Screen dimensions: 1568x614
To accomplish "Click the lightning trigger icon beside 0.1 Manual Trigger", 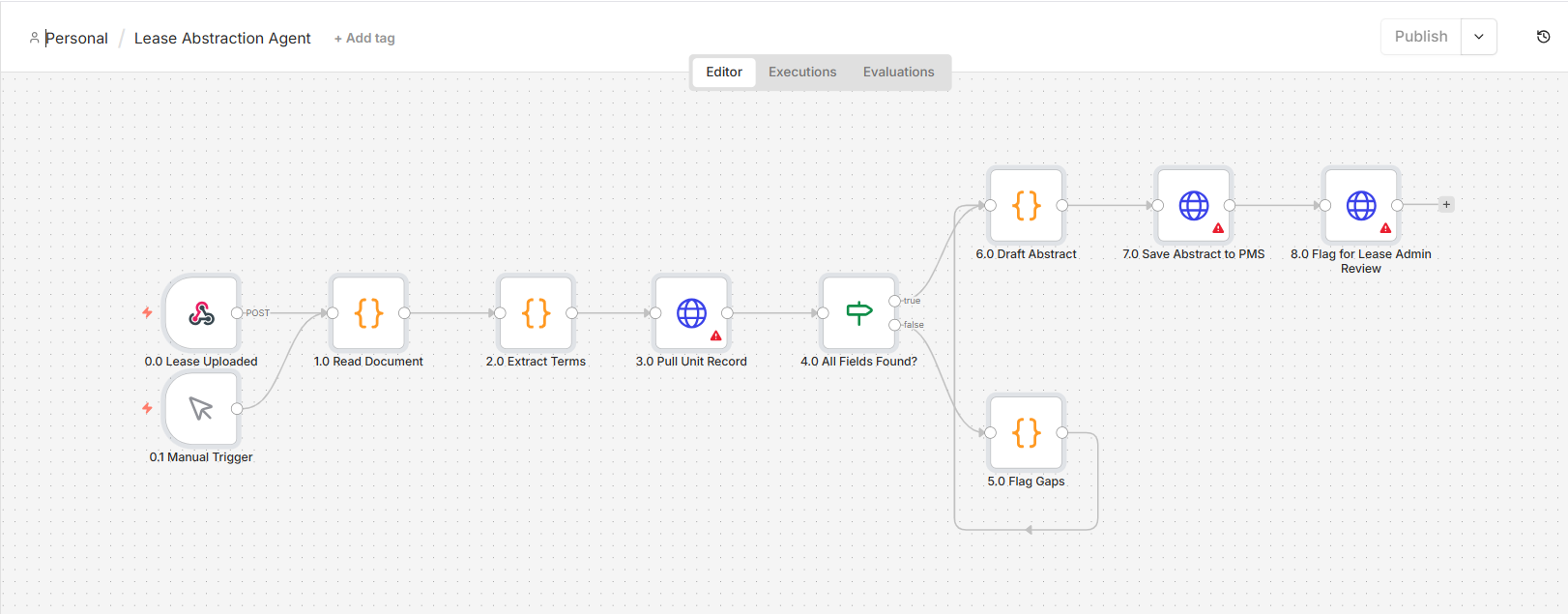I will click(x=147, y=408).
